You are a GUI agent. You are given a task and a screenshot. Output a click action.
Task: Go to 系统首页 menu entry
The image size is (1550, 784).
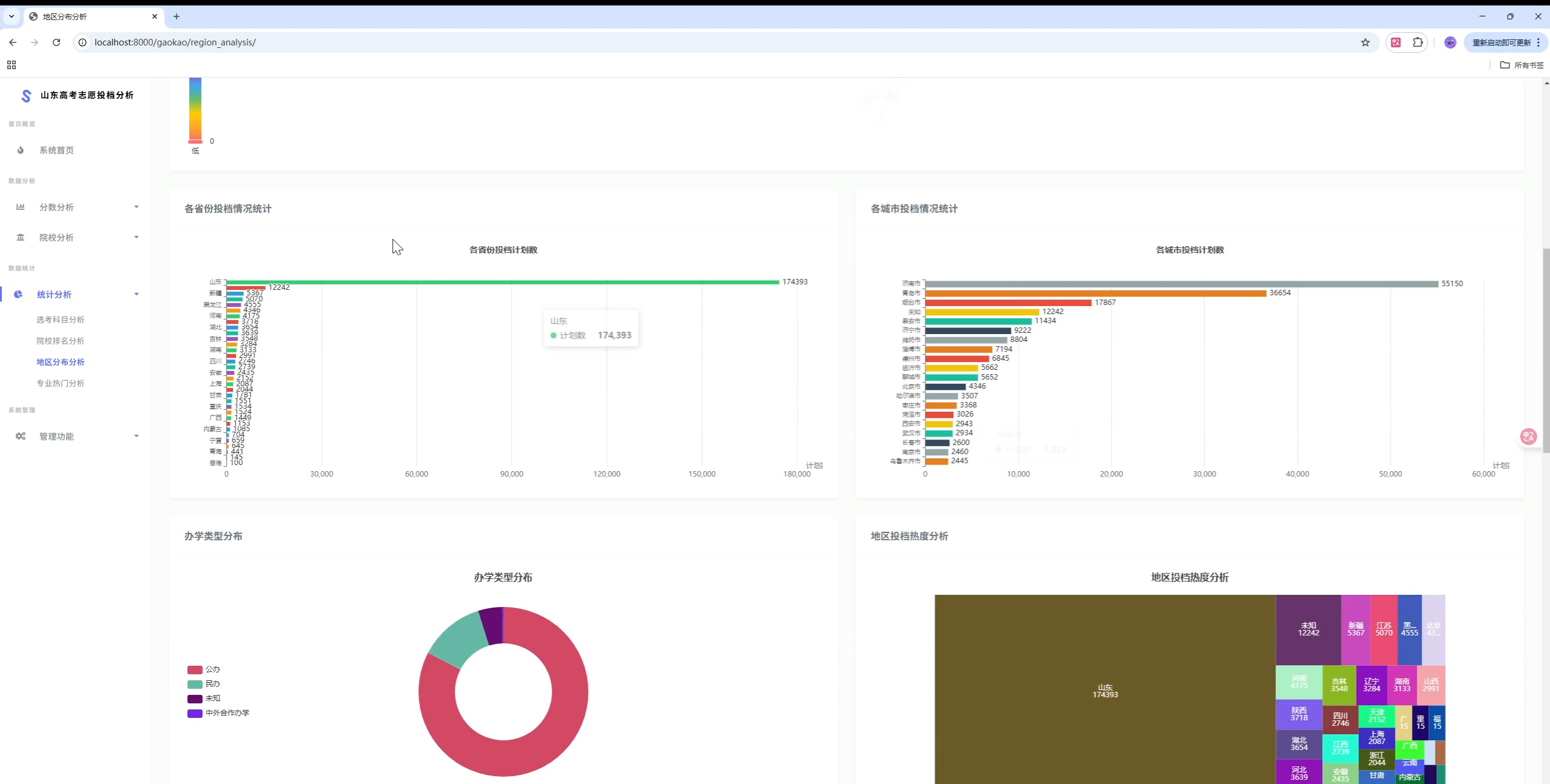coord(57,150)
